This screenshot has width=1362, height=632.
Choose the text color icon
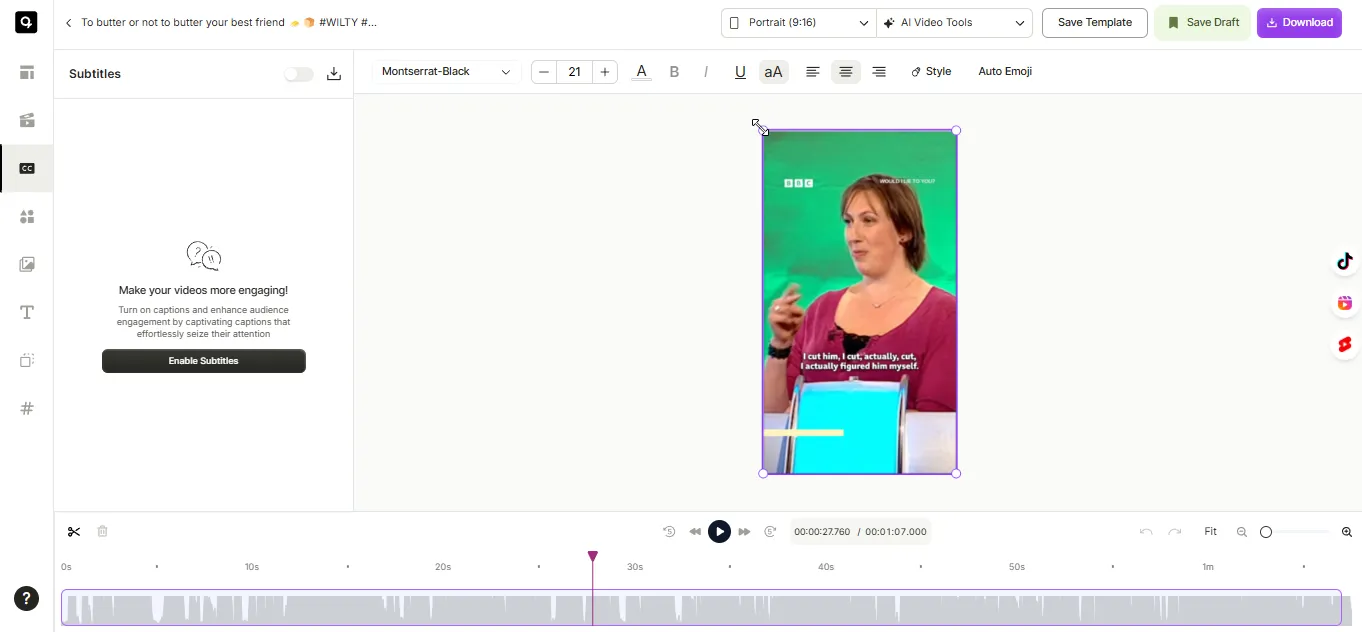click(x=641, y=72)
